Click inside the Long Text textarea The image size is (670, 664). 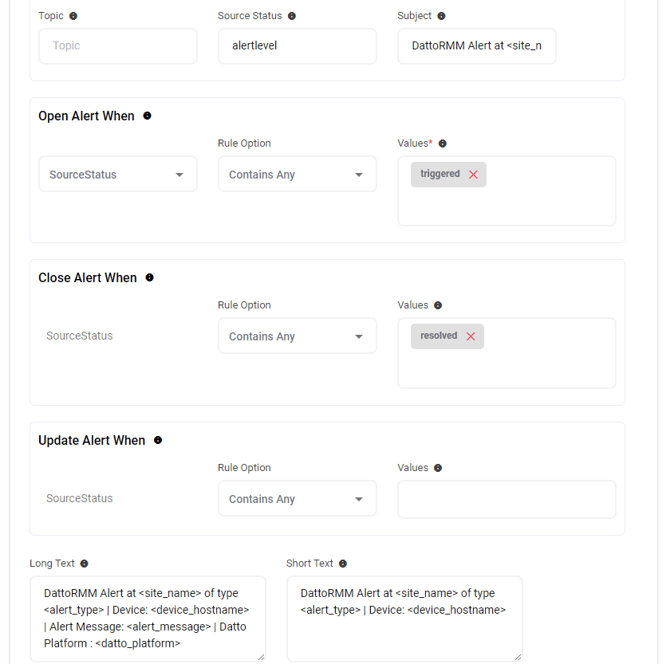click(x=148, y=618)
